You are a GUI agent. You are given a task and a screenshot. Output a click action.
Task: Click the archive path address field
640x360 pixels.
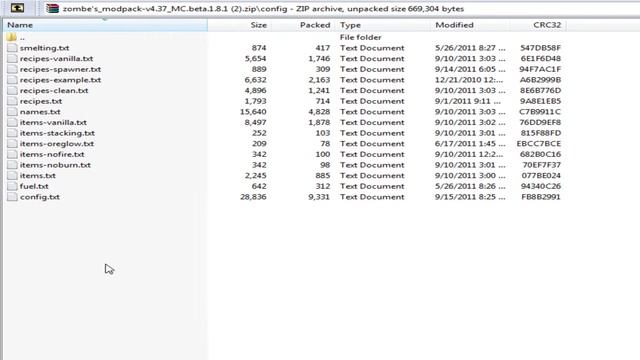[x=341, y=9]
